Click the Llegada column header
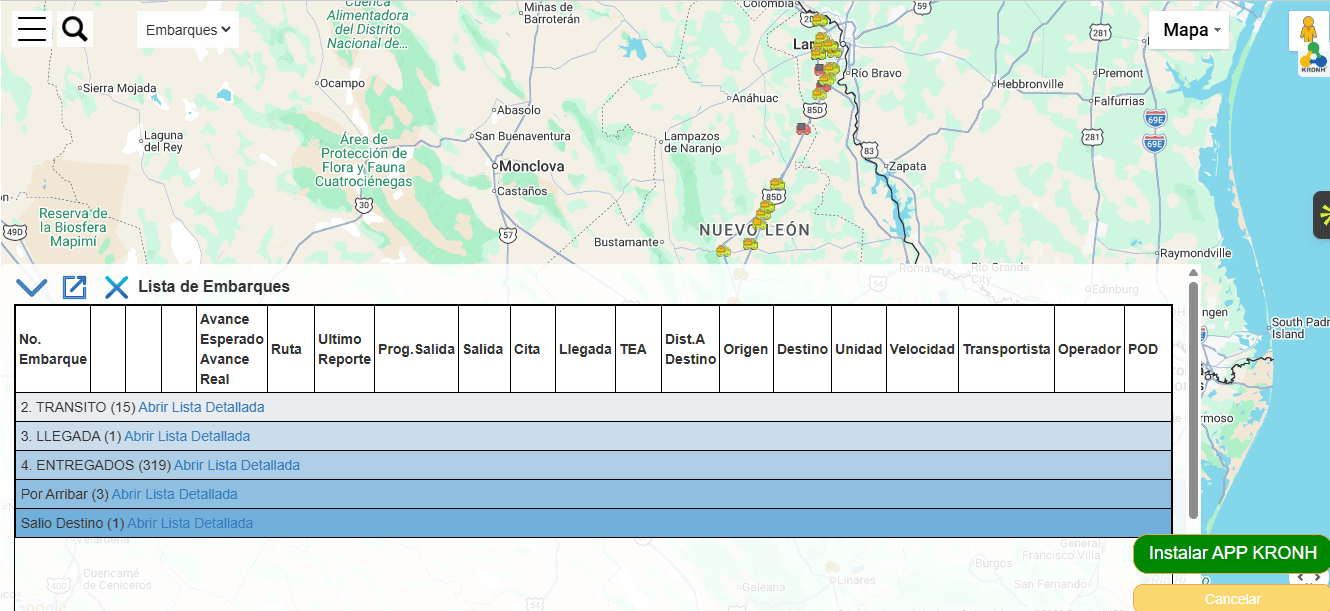The height and width of the screenshot is (611, 1330). pos(586,349)
